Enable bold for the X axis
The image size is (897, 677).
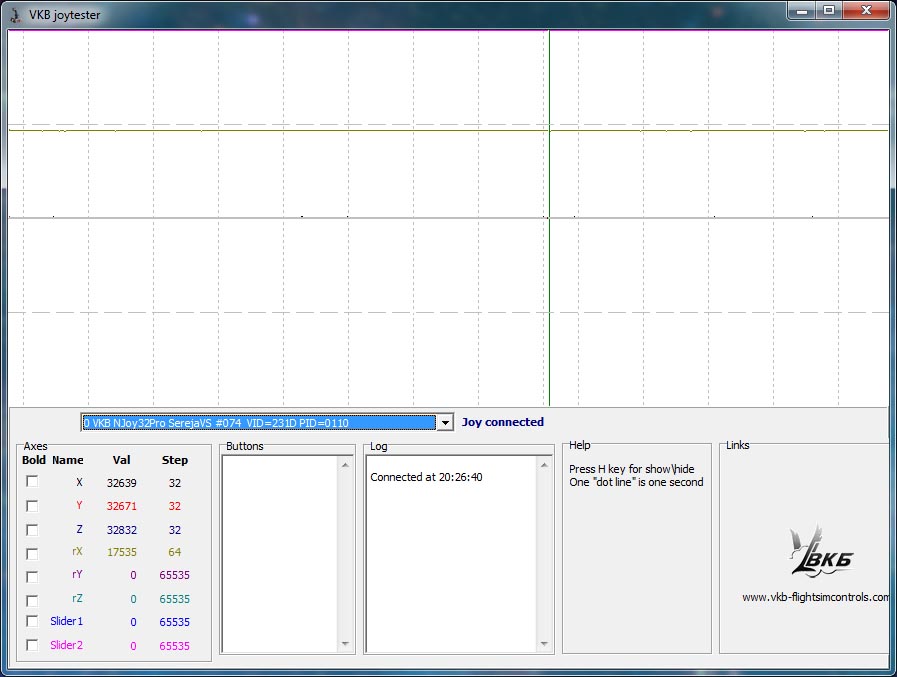click(32, 482)
